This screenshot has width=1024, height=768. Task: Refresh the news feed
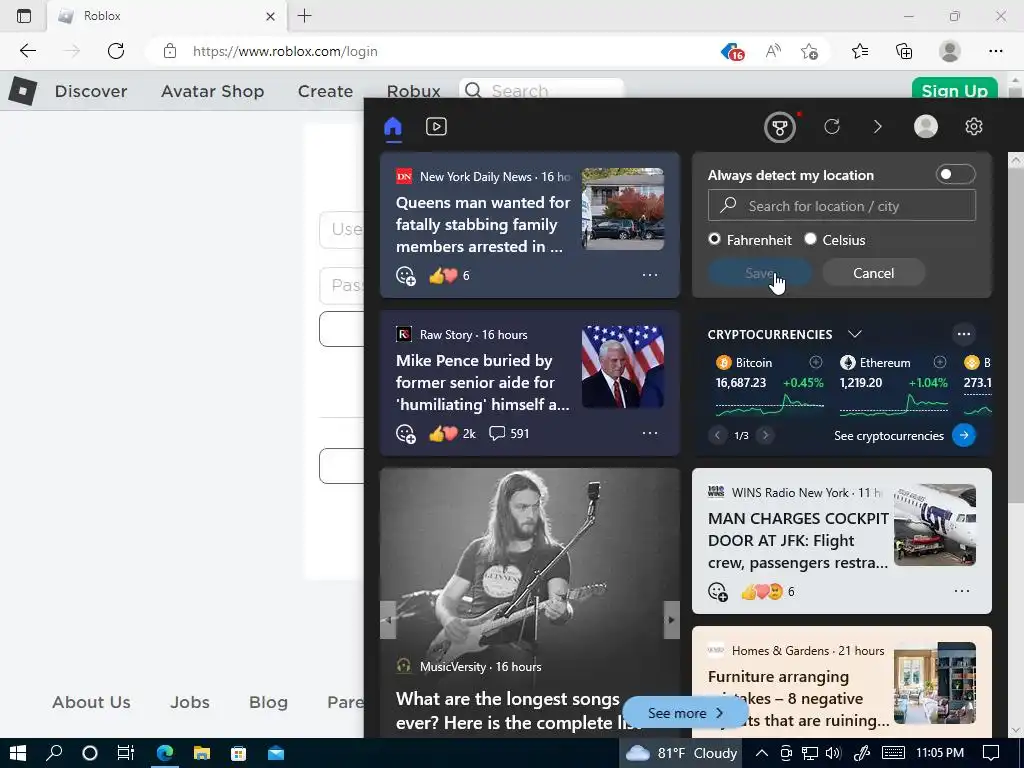pyautogui.click(x=831, y=126)
